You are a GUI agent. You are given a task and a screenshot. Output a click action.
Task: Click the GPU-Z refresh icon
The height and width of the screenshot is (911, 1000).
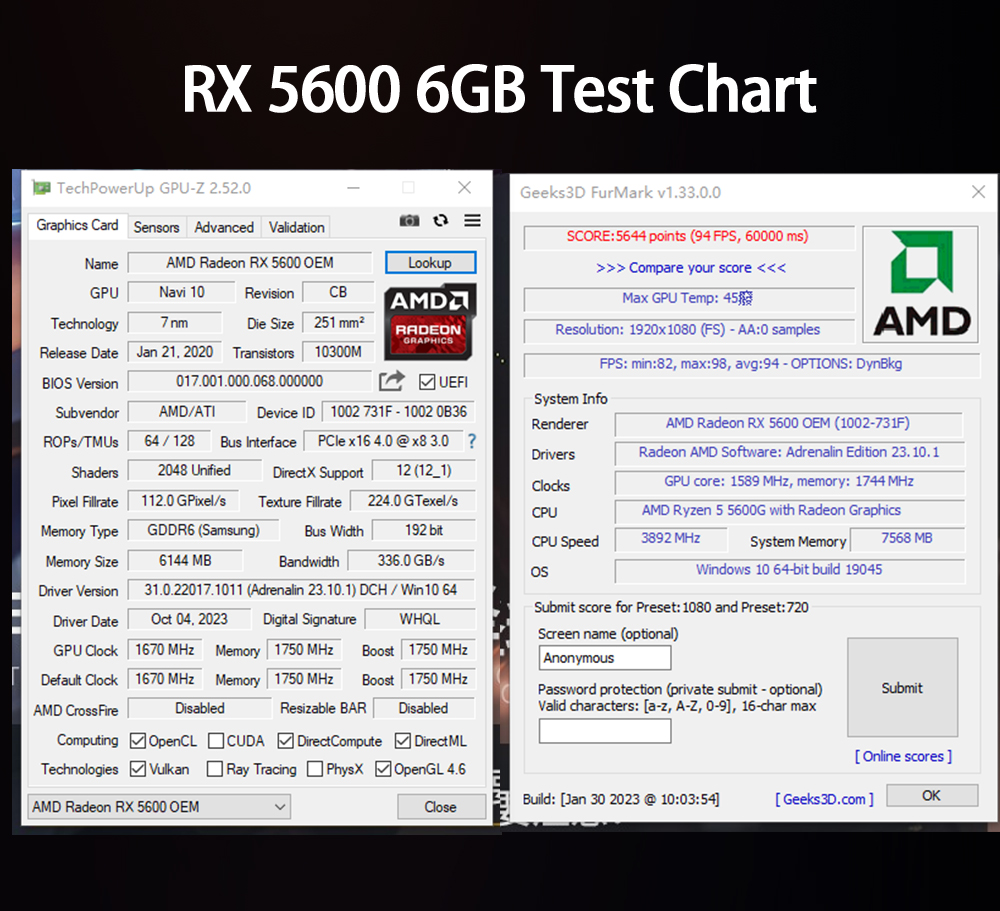[440, 221]
